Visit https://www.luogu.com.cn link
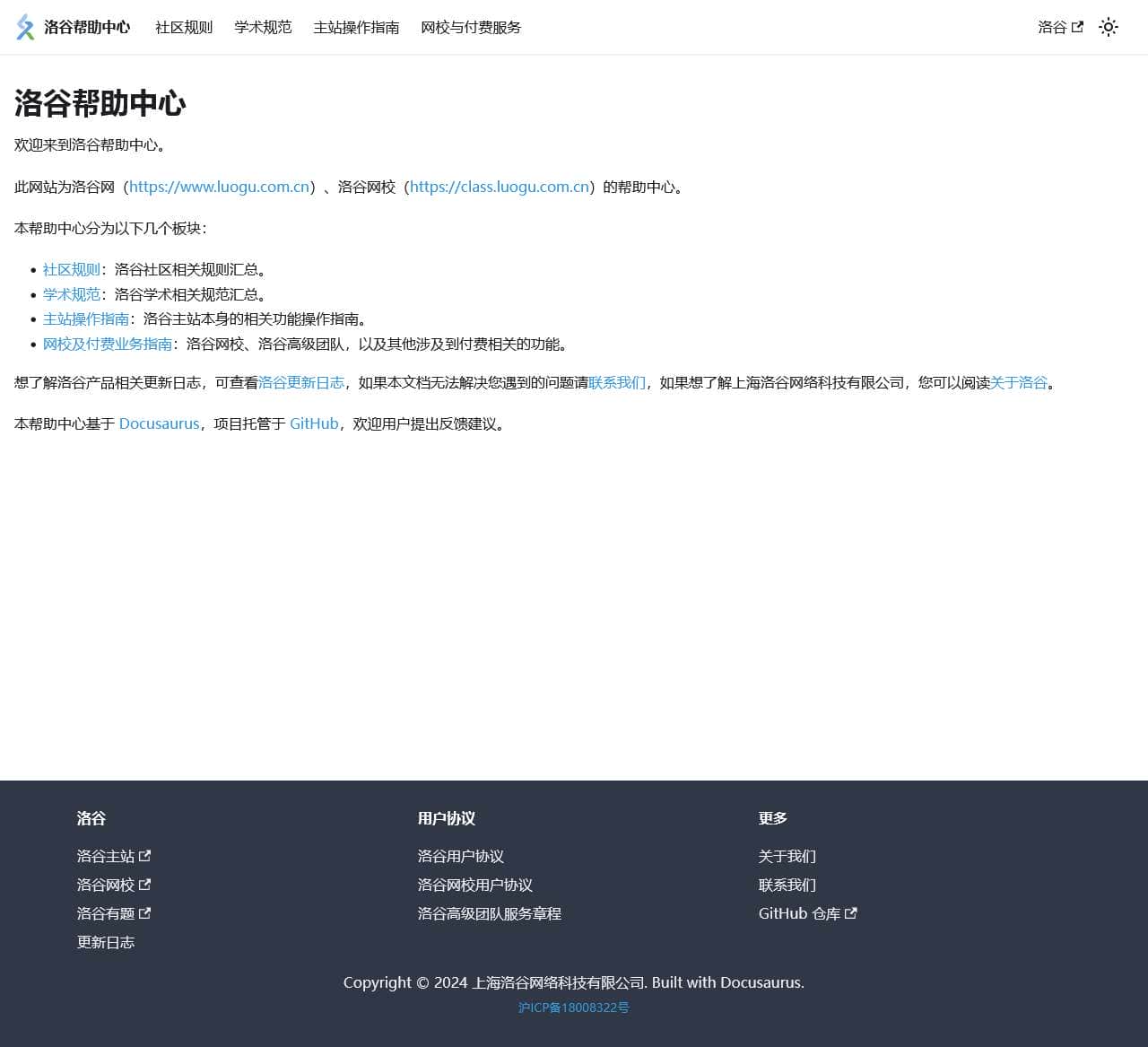Image resolution: width=1148 pixels, height=1047 pixels. 218,187
